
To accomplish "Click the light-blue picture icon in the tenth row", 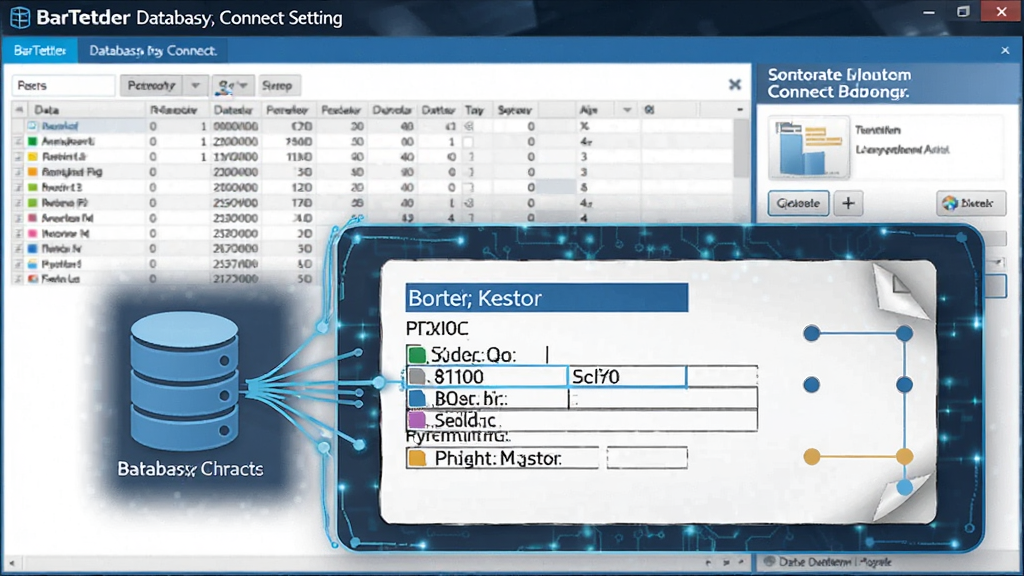I will (32, 264).
